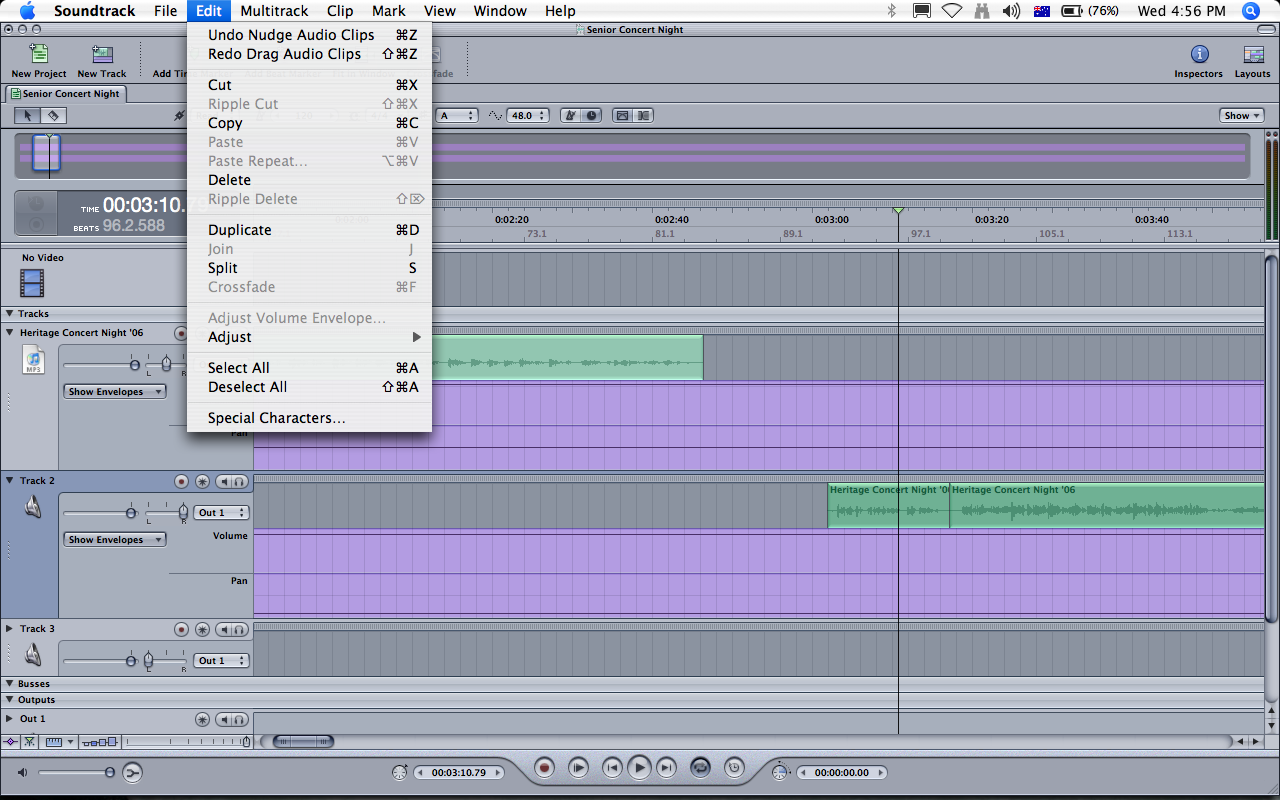Collapse the Track 2 disclosure triangle
Viewport: 1280px width, 800px height.
[10, 481]
